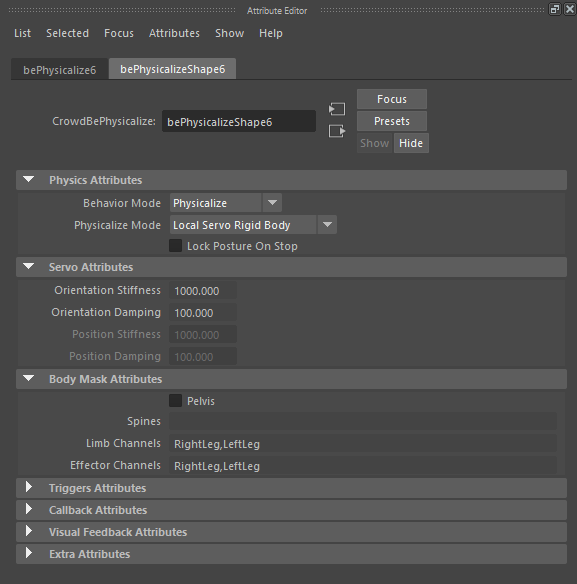Click Orientation Stiffness value field
577x584 pixels.
tap(203, 291)
